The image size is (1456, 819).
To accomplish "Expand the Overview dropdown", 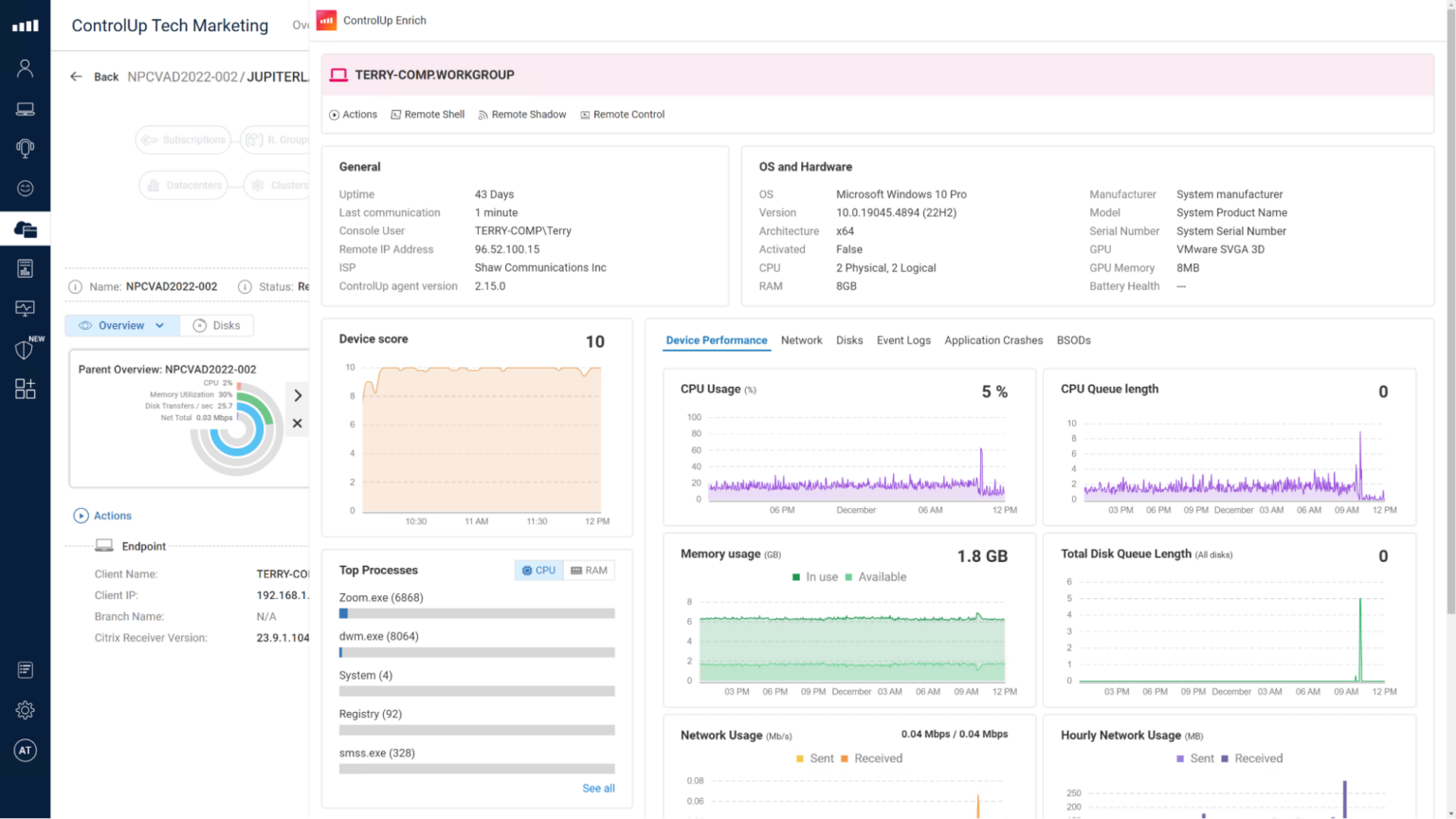I will [x=121, y=325].
